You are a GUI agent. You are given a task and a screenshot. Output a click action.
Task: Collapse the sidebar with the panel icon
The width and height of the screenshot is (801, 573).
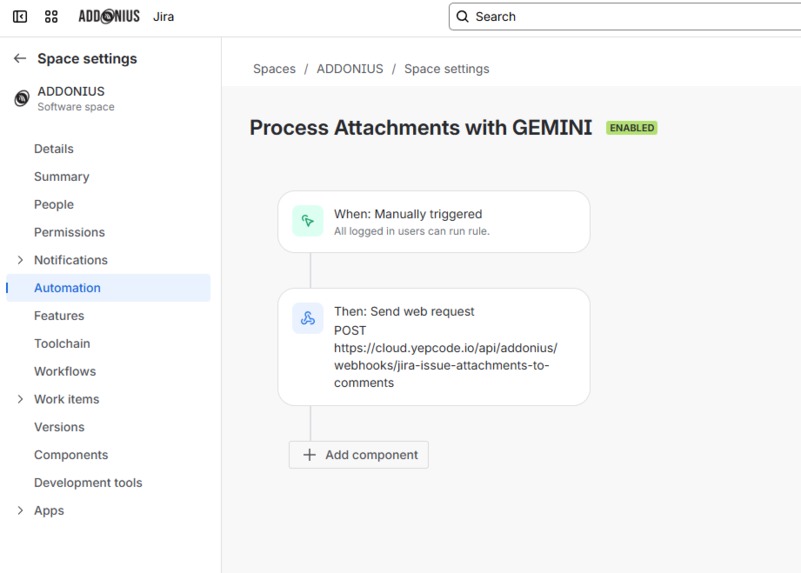click(20, 17)
